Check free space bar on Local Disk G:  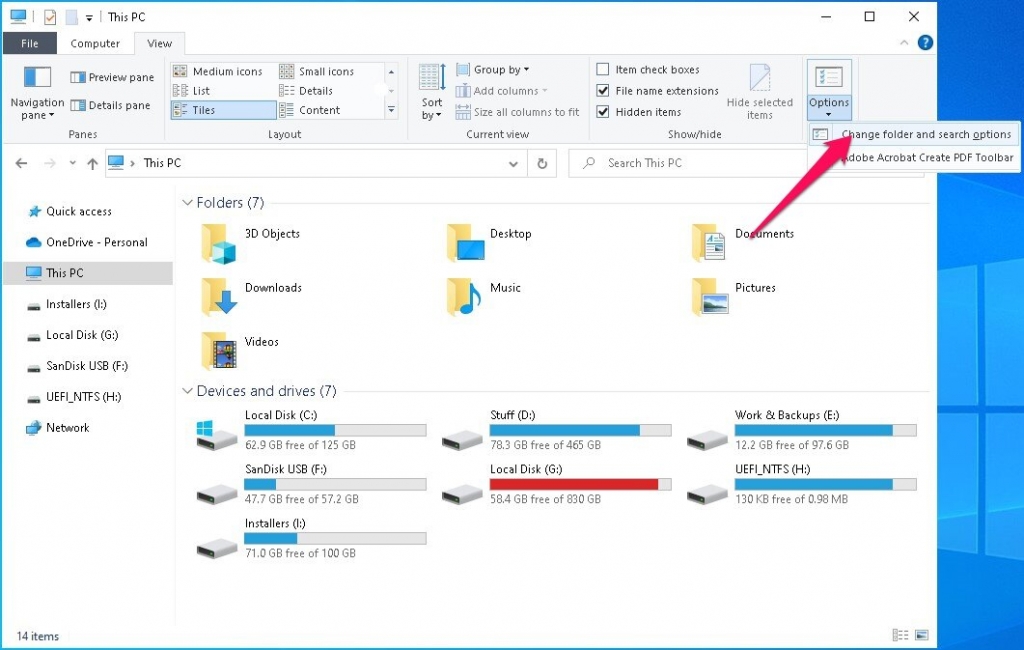pos(580,484)
